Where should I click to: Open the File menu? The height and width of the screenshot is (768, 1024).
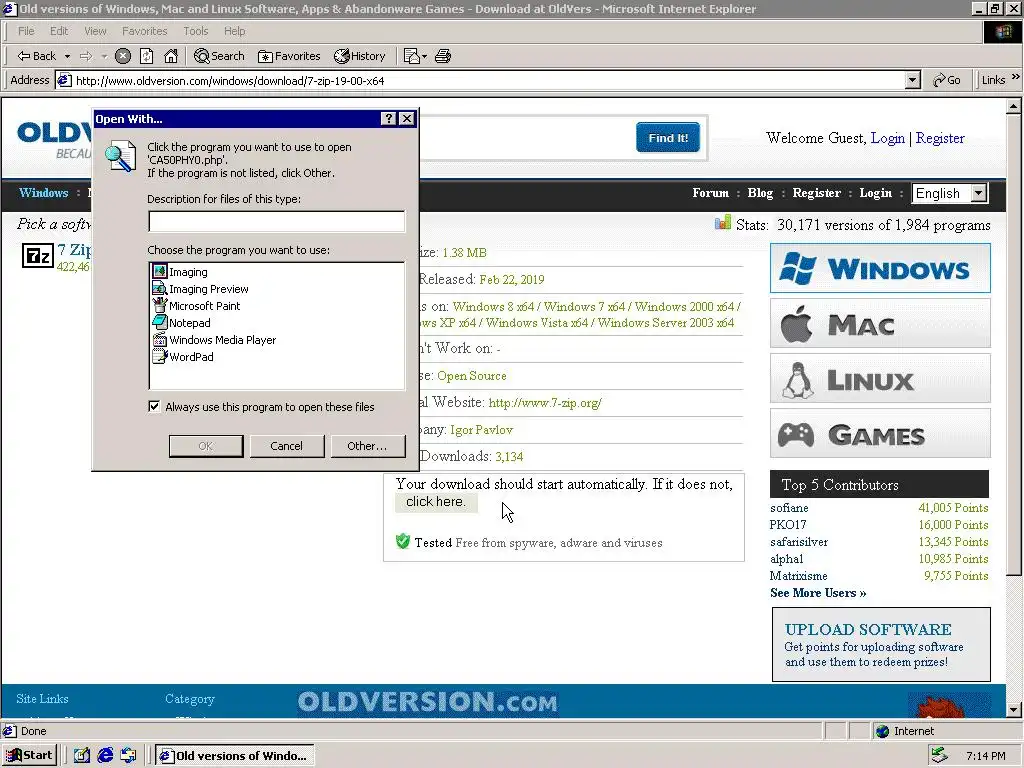26,31
